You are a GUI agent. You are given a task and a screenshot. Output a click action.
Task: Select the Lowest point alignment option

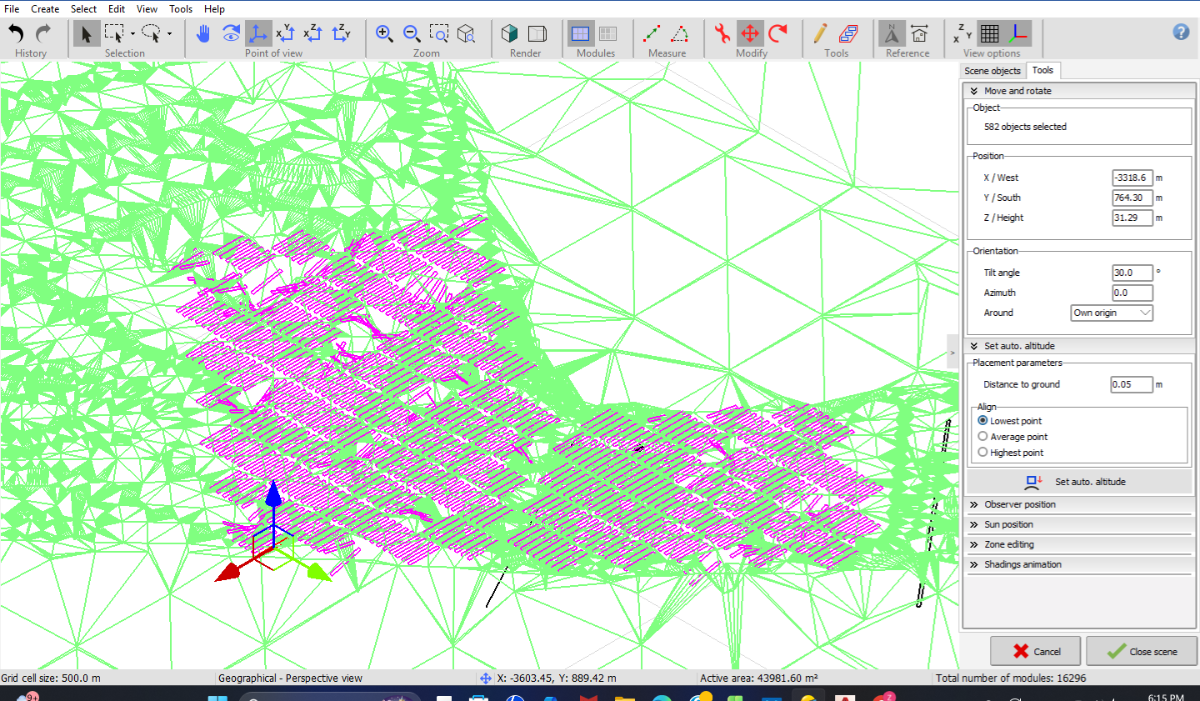pyautogui.click(x=982, y=421)
